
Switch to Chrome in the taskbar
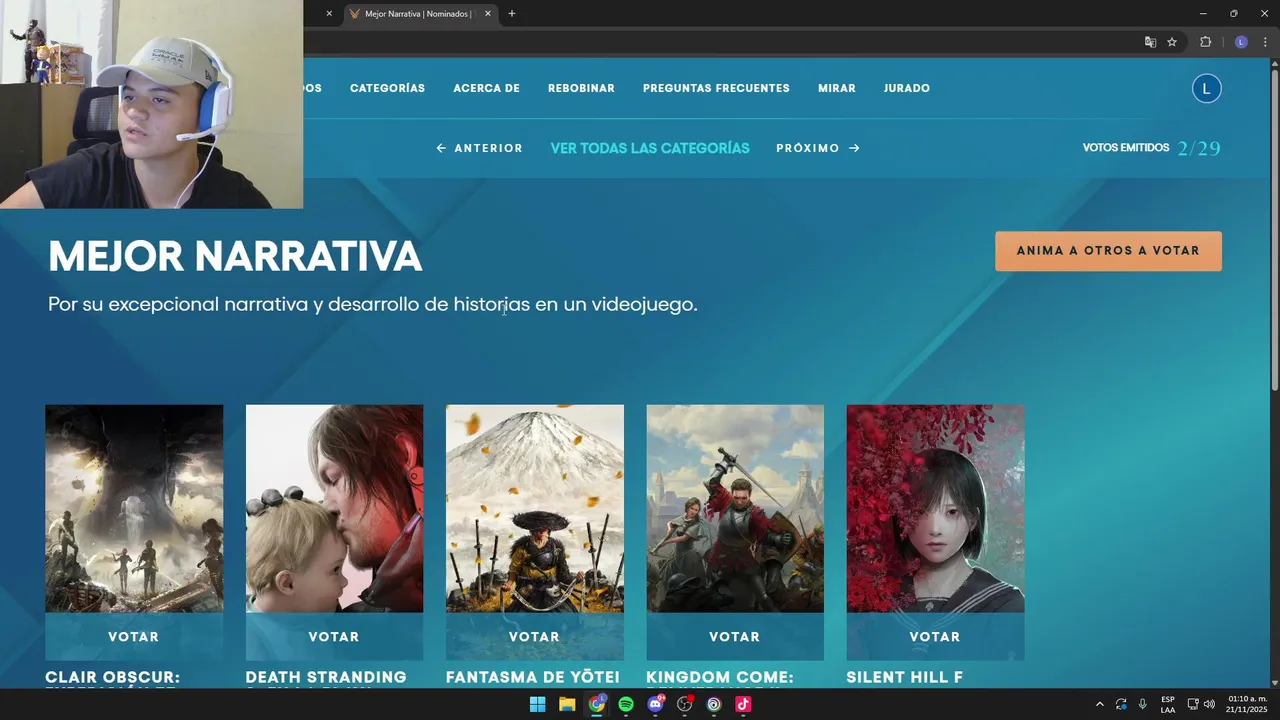(597, 704)
